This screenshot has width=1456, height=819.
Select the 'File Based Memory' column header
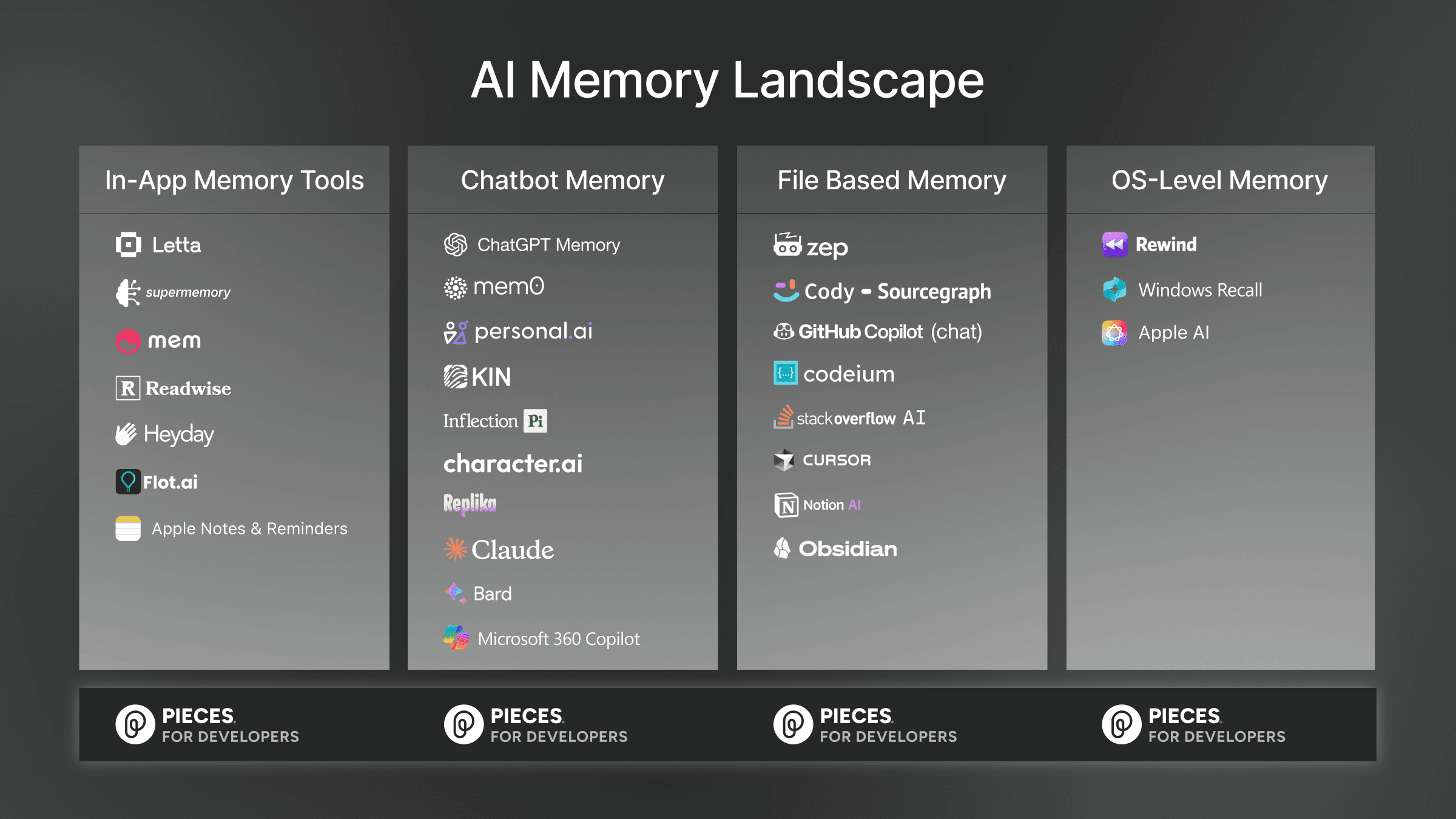click(x=892, y=180)
